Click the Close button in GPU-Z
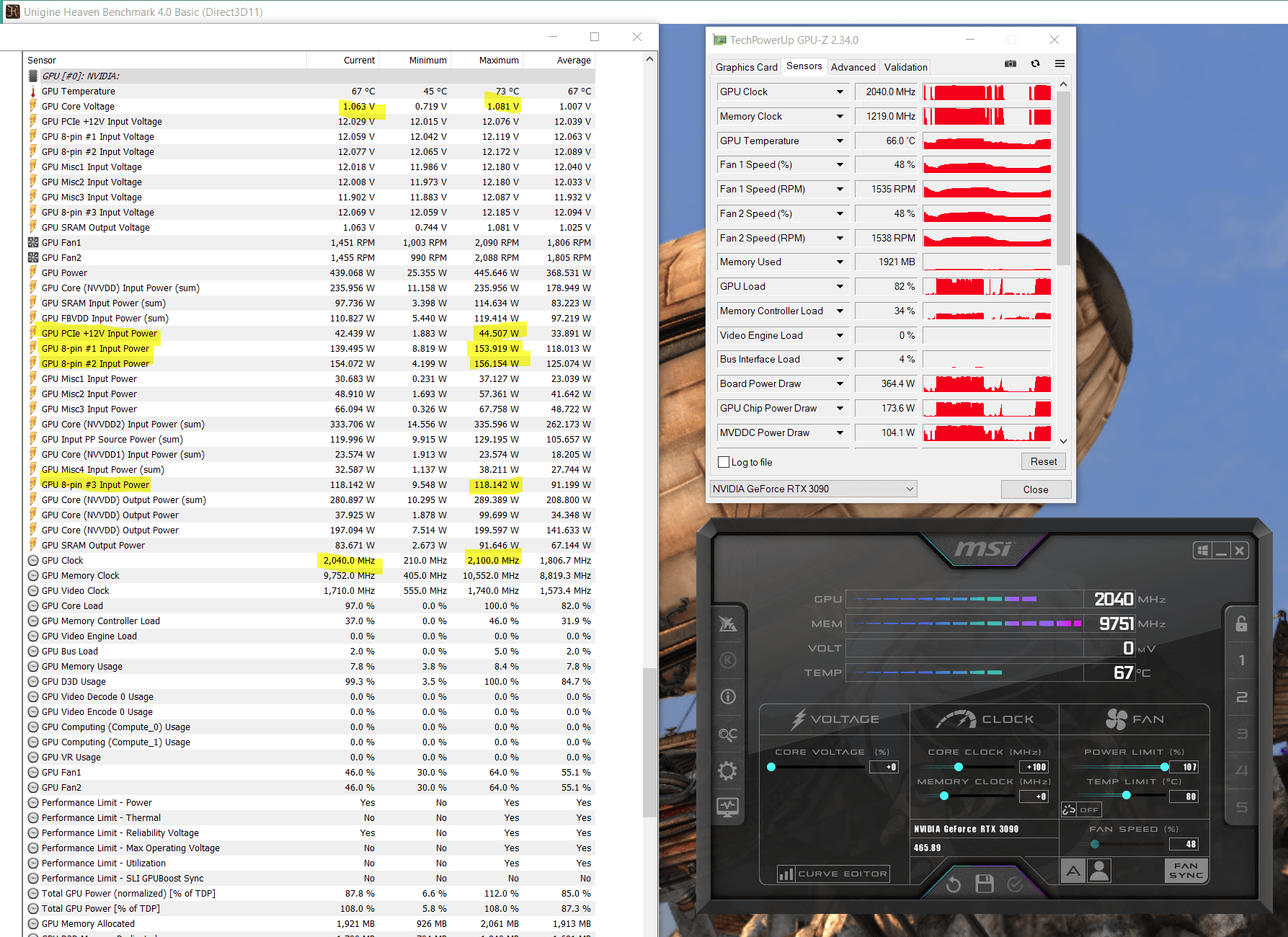The width and height of the screenshot is (1288, 937). (1036, 489)
